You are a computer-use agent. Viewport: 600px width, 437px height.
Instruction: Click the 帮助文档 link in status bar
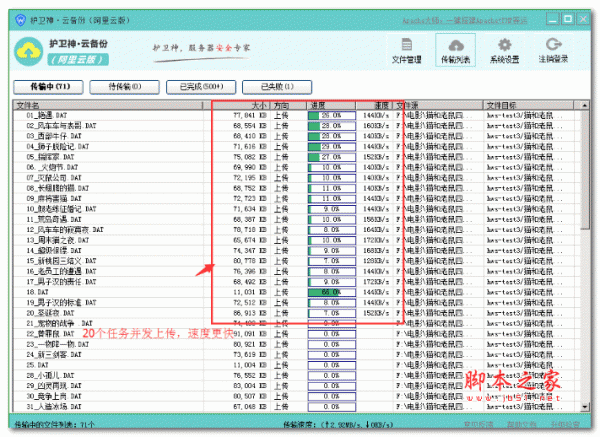(522, 424)
